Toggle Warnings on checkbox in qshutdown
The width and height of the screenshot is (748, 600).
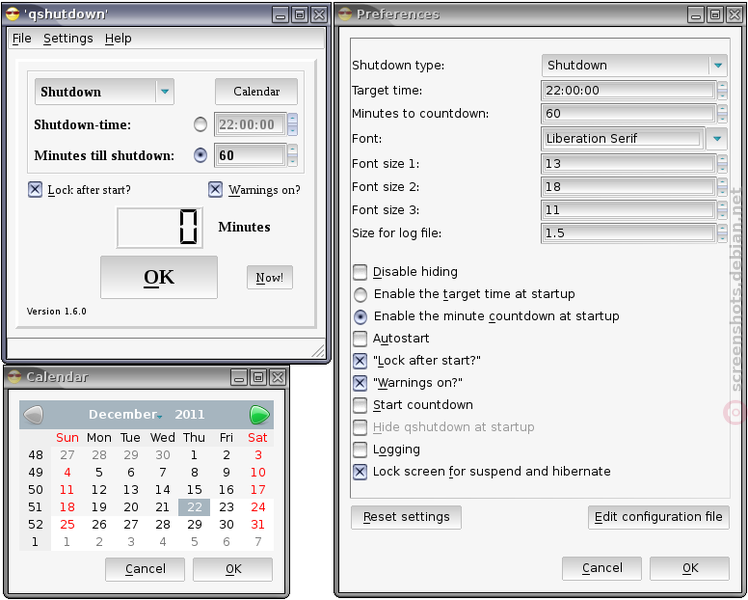215,189
